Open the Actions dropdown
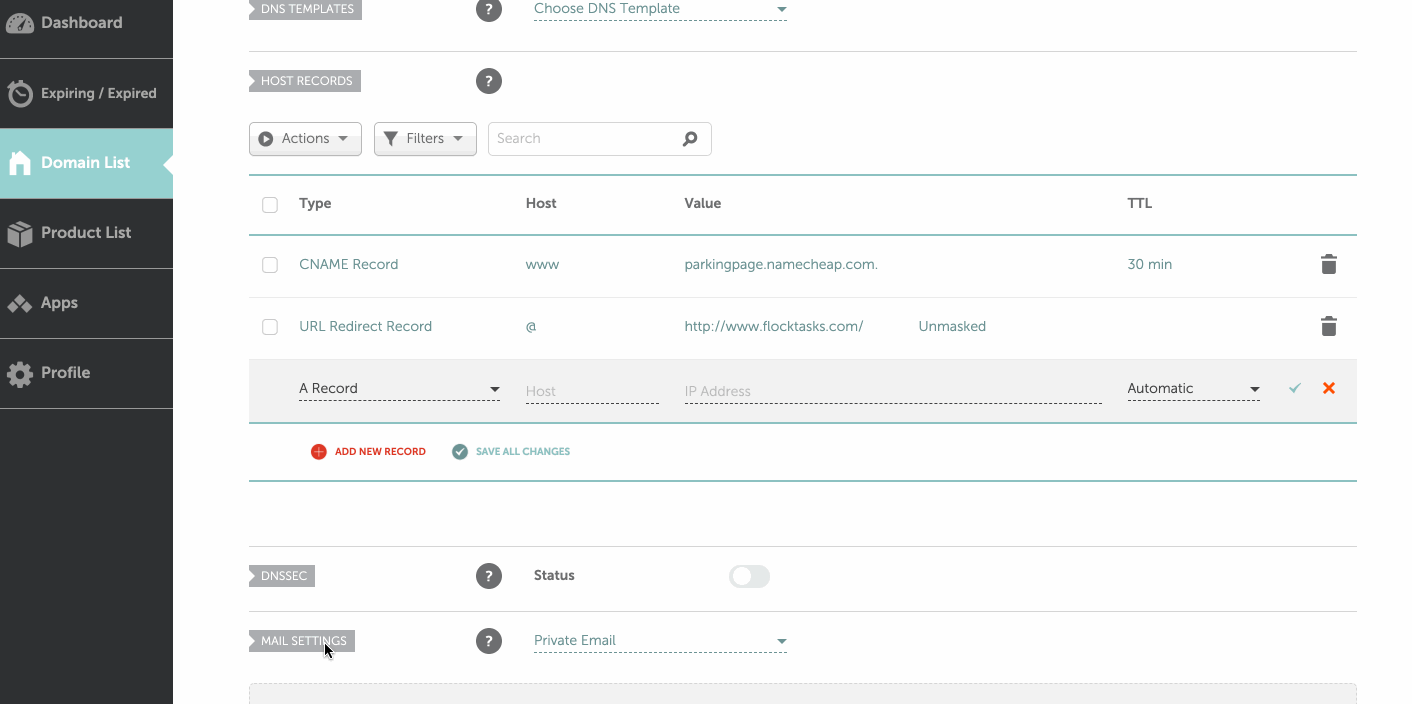Image resolution: width=1412 pixels, height=704 pixels. point(305,139)
